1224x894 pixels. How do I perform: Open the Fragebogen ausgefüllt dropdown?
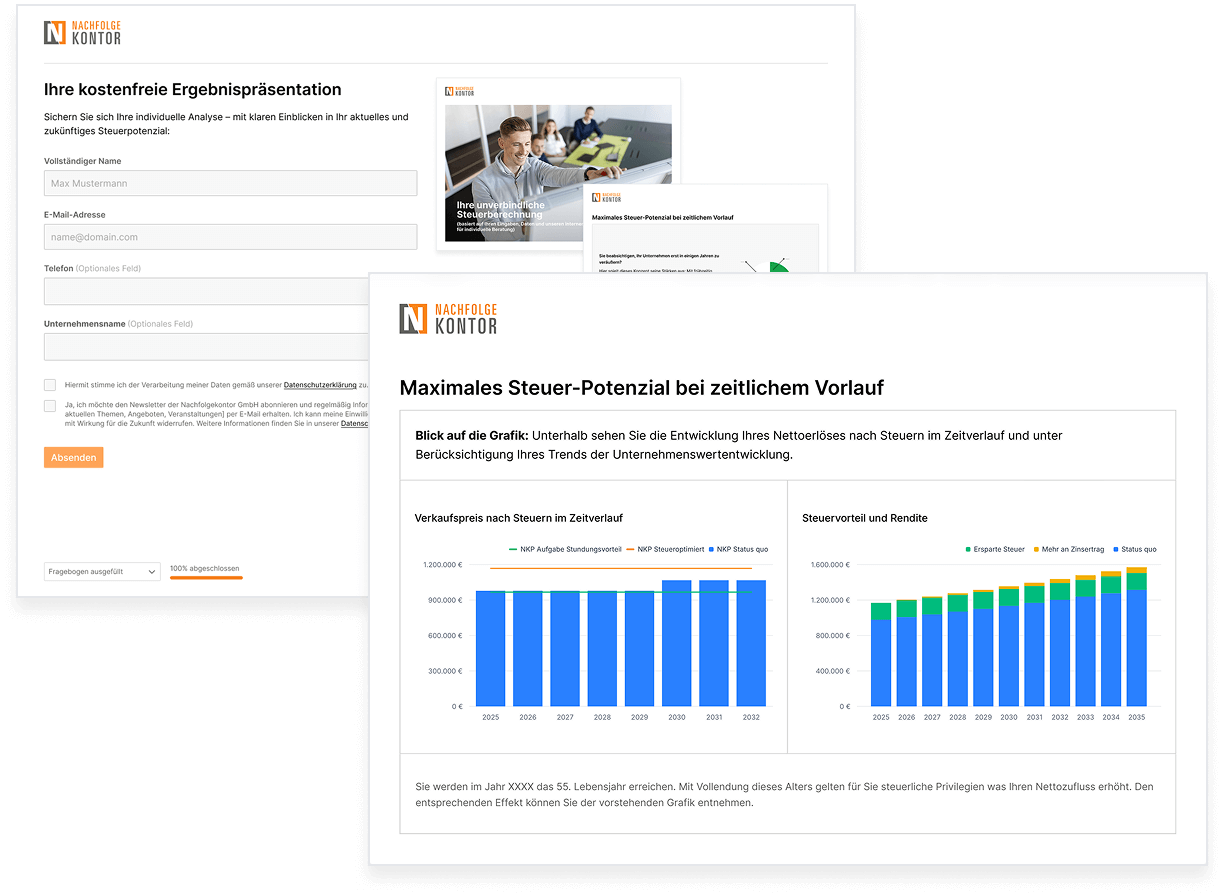(102, 571)
